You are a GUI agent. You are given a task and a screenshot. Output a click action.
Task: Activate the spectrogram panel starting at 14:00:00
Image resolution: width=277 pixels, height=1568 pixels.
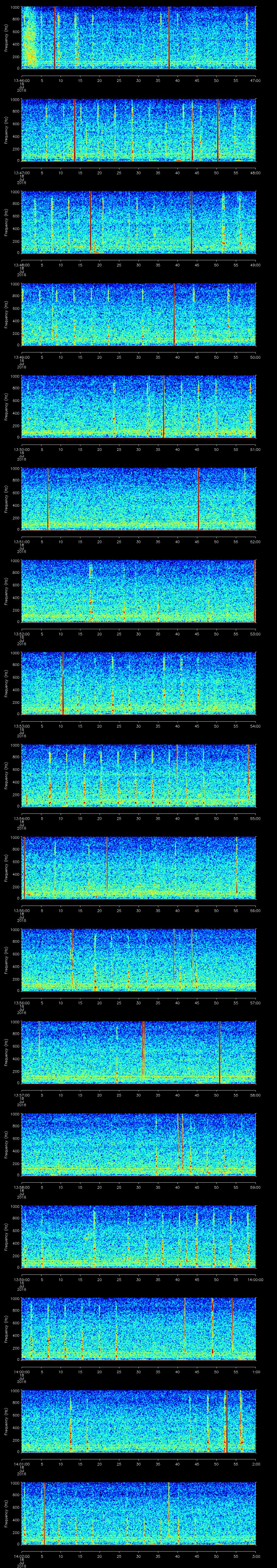pyautogui.click(x=139, y=1329)
